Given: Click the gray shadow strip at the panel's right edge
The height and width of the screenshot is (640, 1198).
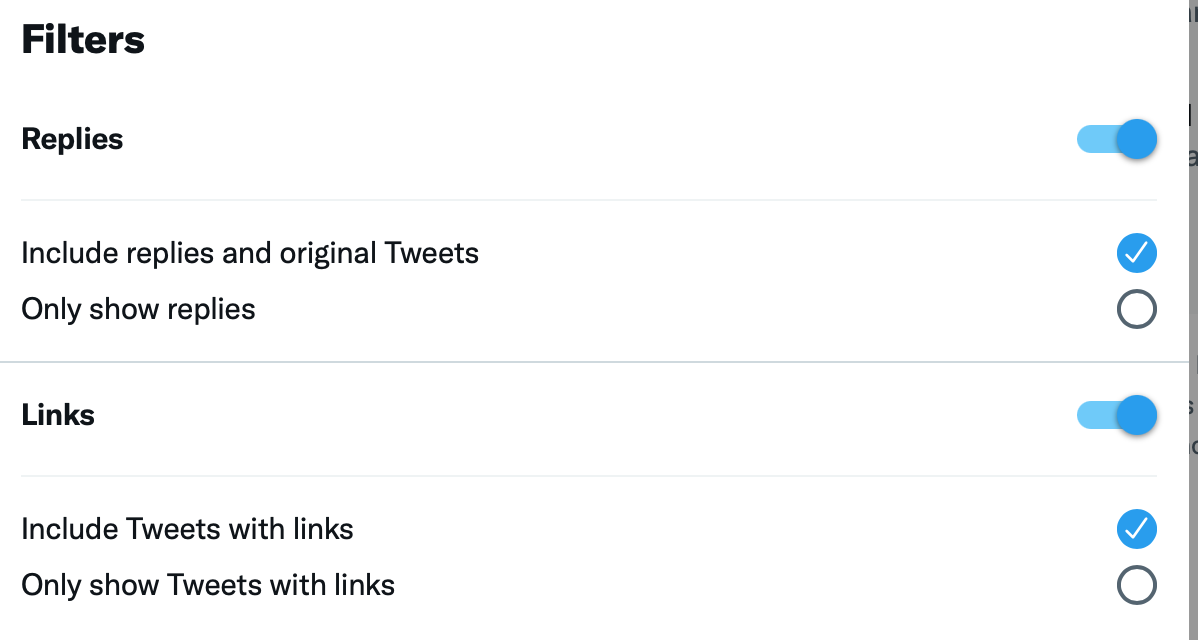Looking at the screenshot, I should pyautogui.click(x=1180, y=320).
